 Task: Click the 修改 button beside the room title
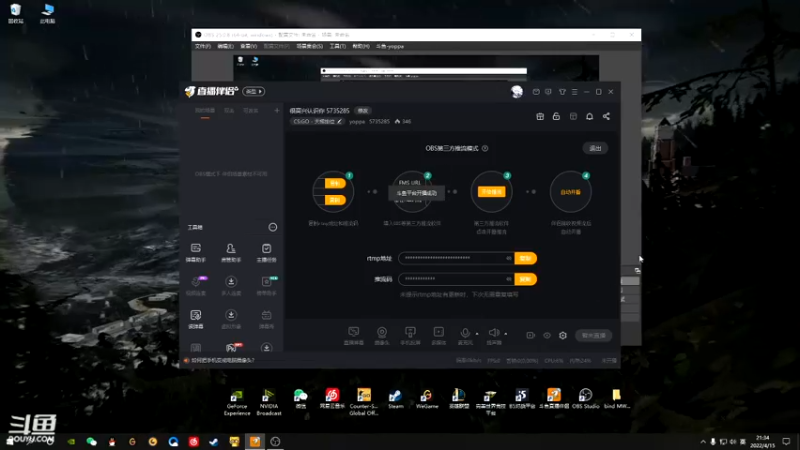(x=363, y=111)
